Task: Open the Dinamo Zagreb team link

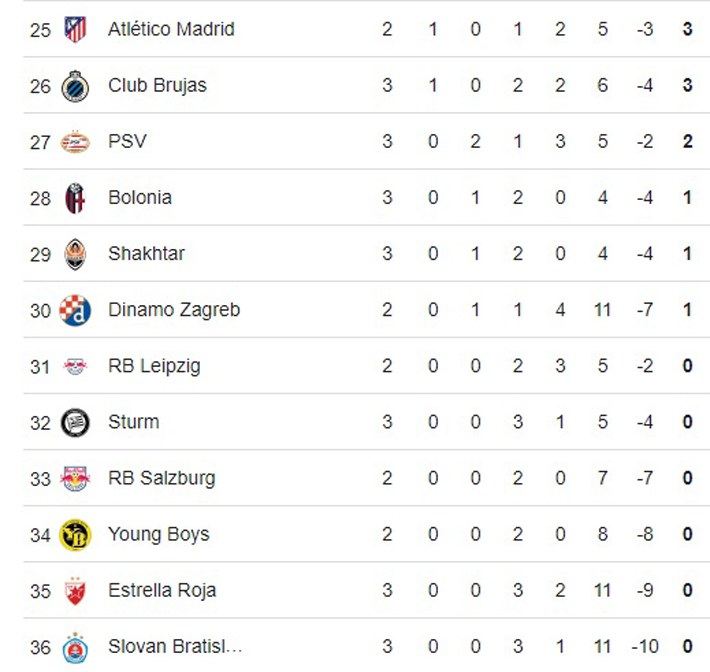Action: (x=174, y=310)
